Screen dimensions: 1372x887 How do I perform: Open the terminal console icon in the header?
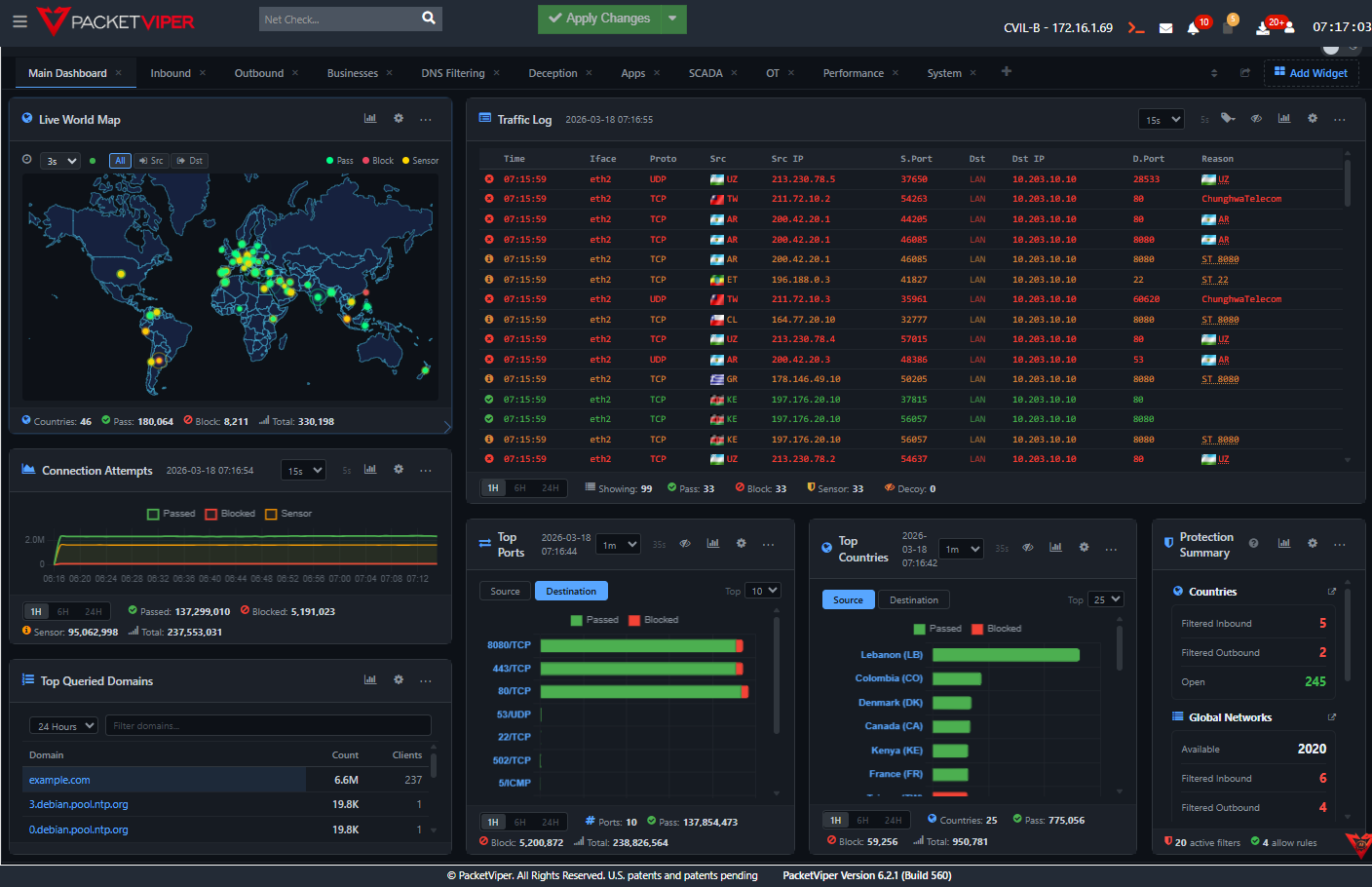1136,28
